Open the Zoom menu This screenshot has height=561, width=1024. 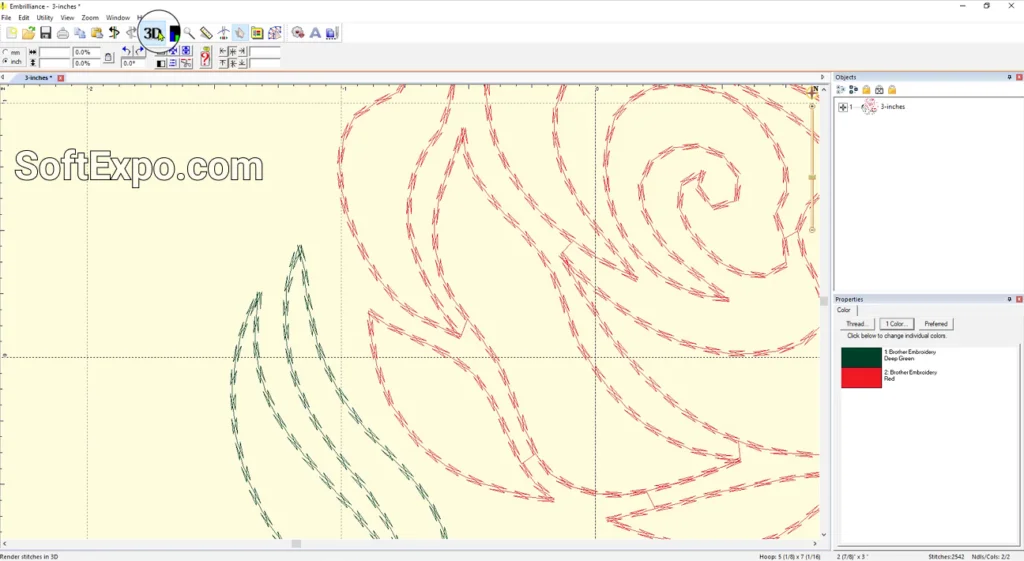[x=90, y=18]
